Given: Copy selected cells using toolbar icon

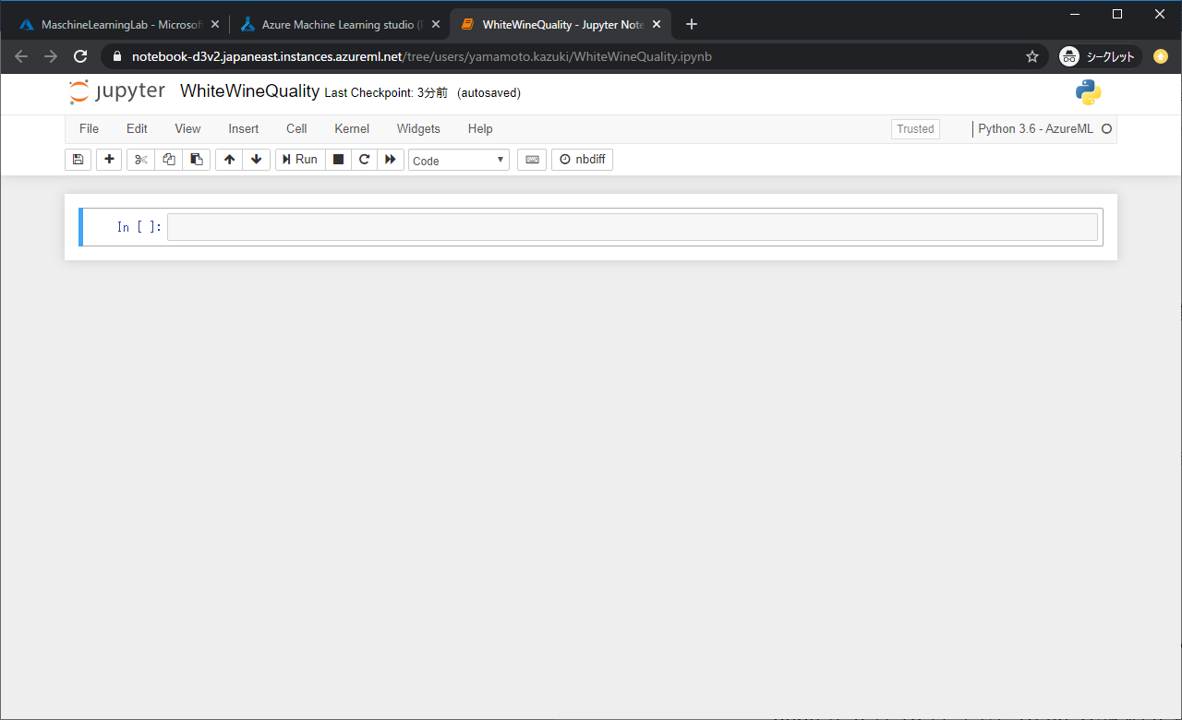Looking at the screenshot, I should 169,160.
